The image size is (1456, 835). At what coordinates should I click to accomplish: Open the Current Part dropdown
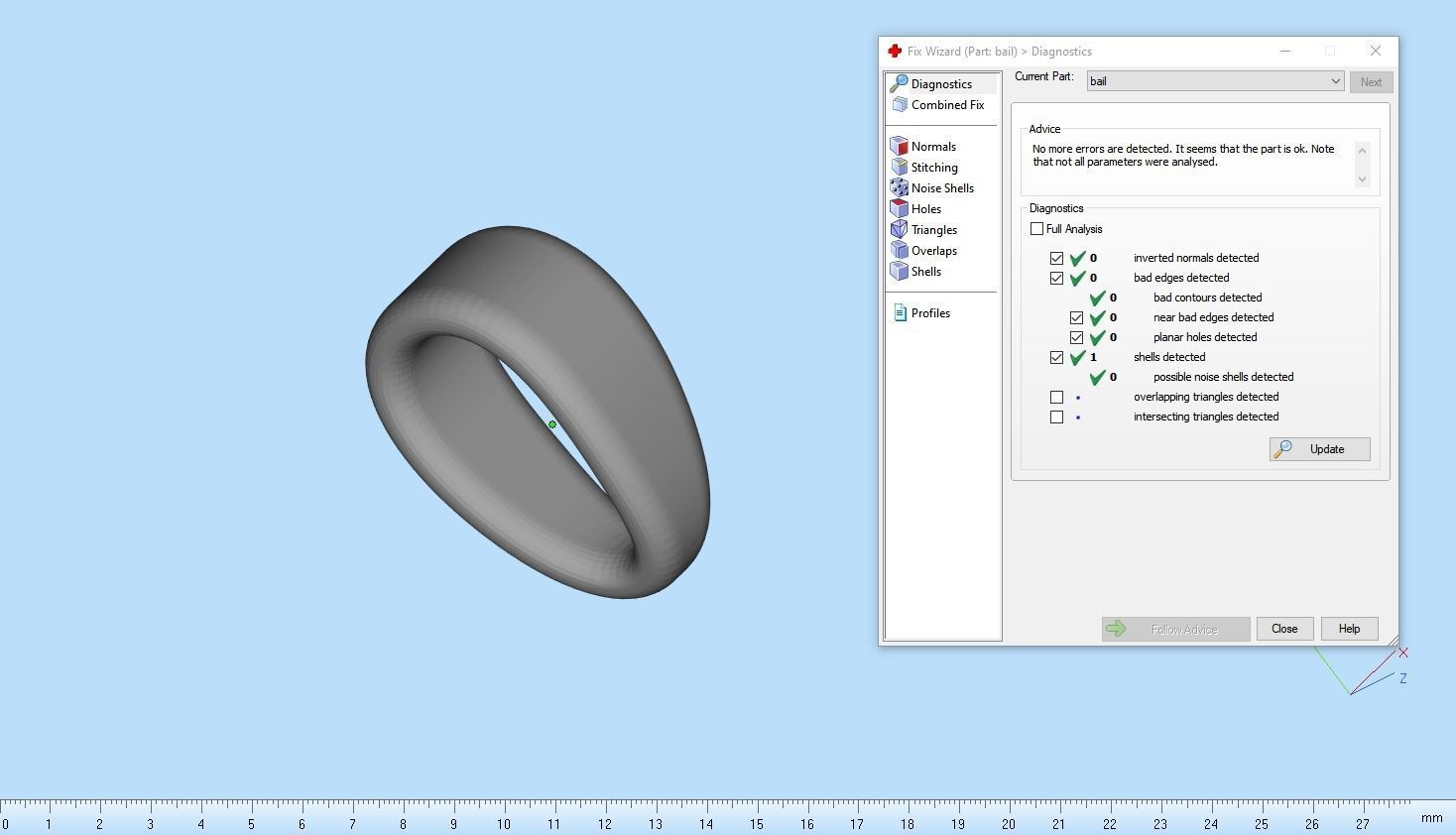click(1216, 81)
